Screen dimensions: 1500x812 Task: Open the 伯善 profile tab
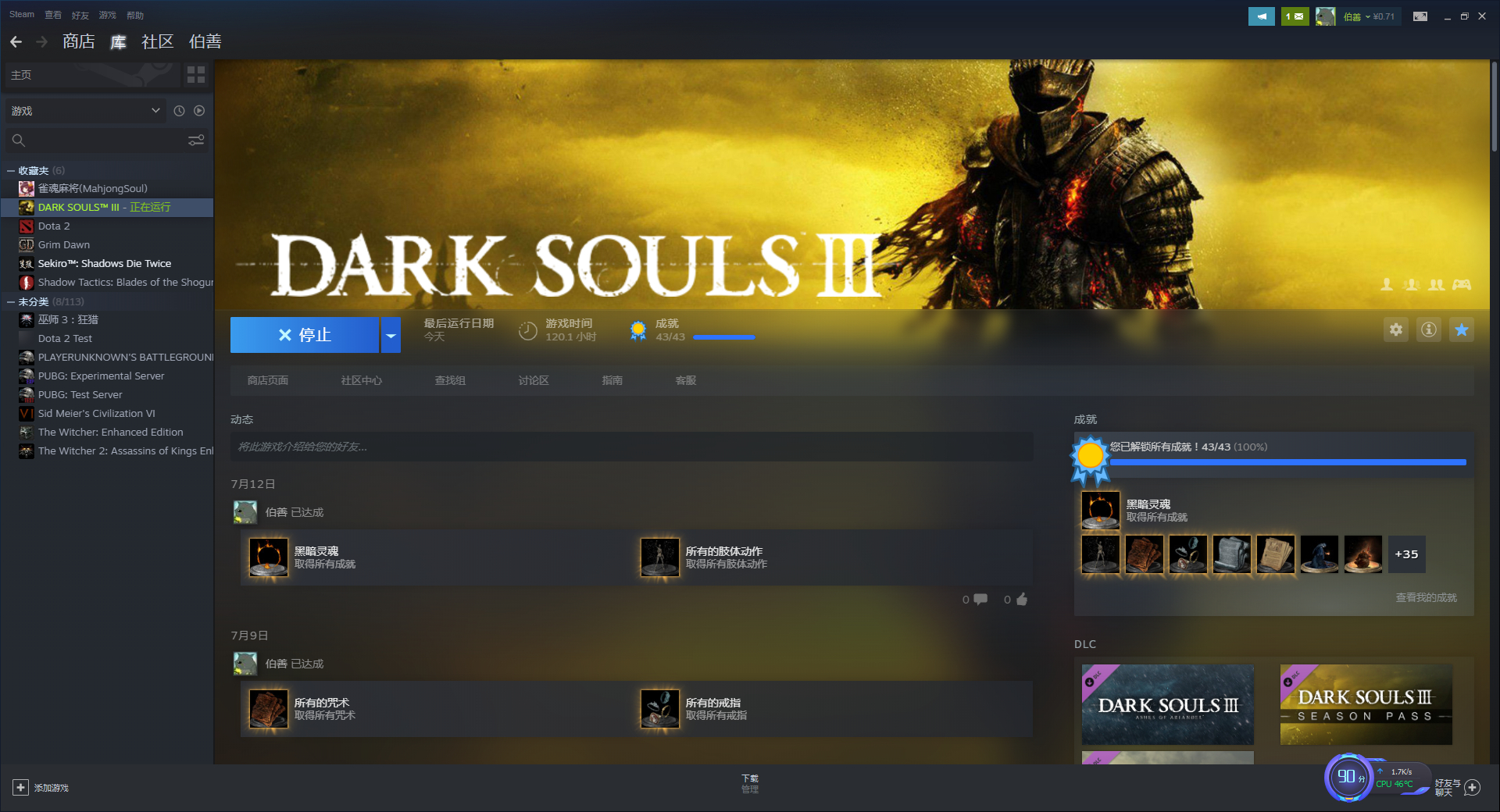(x=205, y=41)
